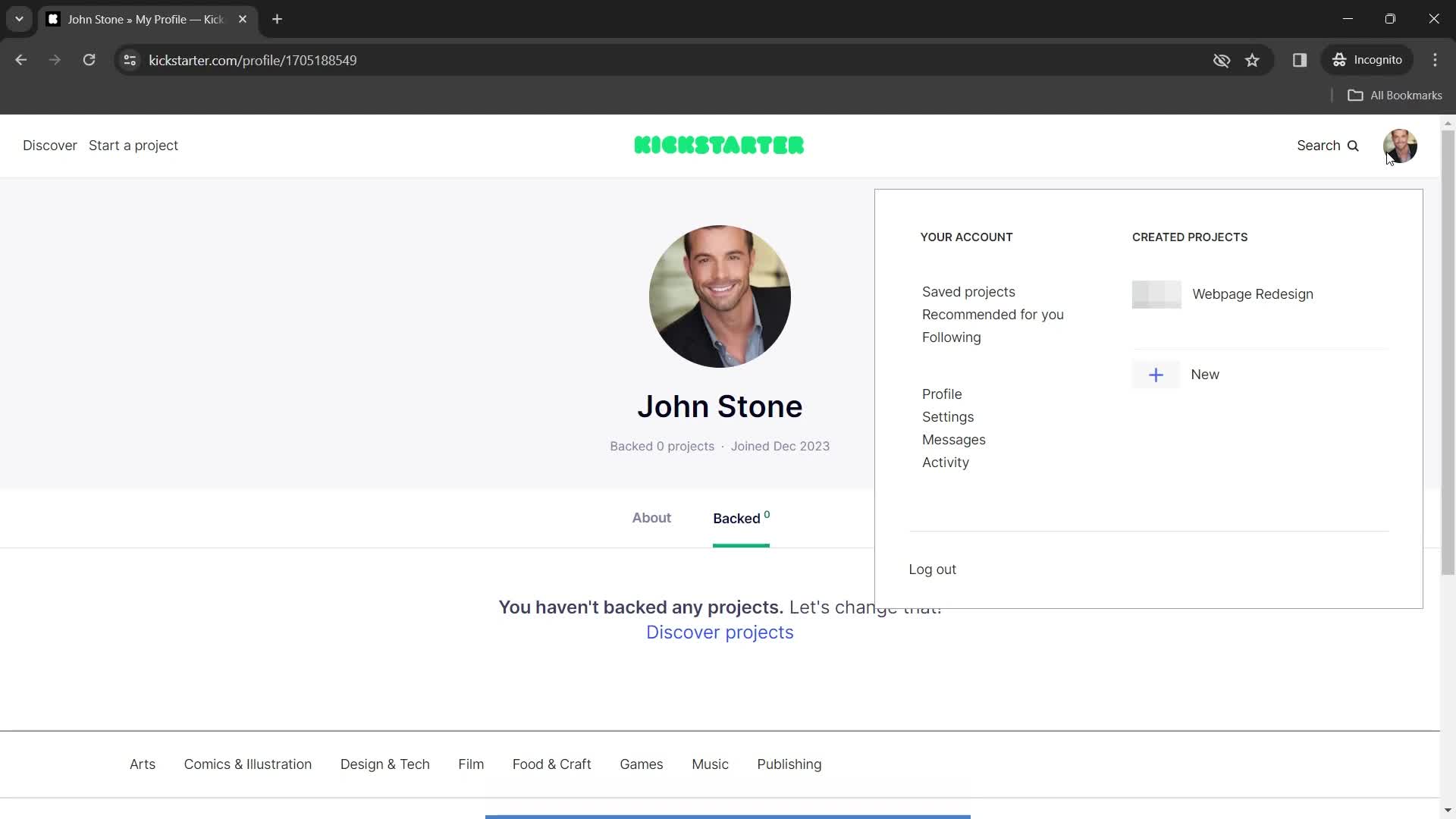The height and width of the screenshot is (819, 1456).
Task: Click the browser refresh icon
Action: click(x=89, y=60)
